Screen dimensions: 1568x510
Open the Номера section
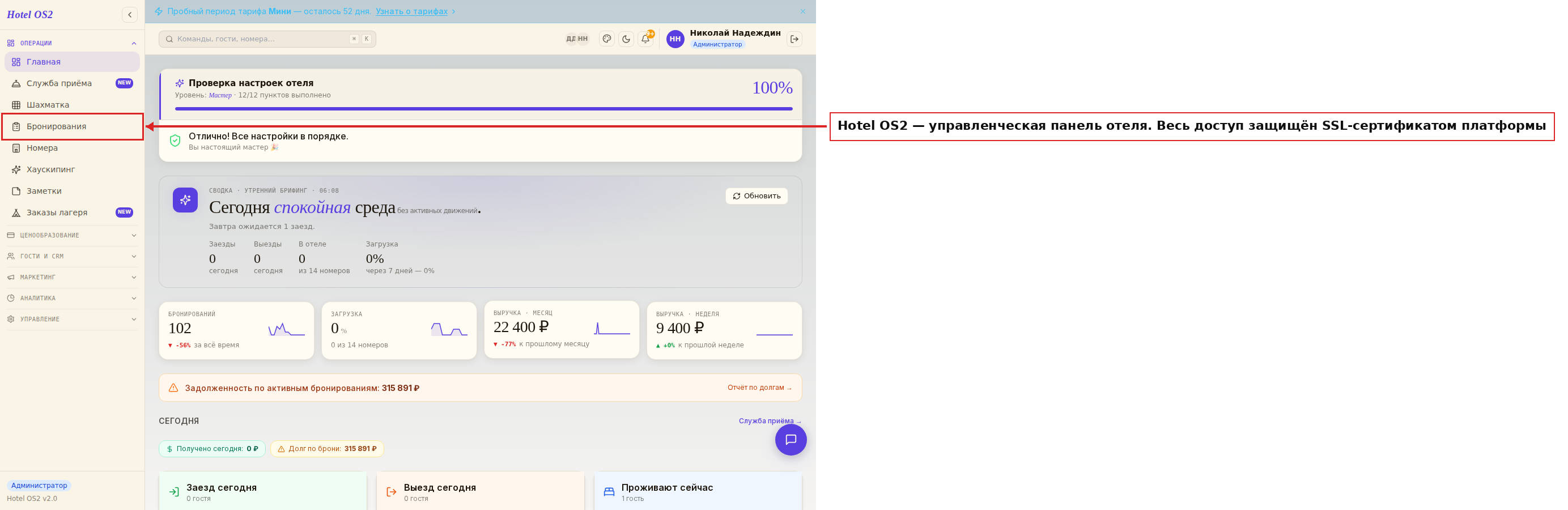coord(72,148)
